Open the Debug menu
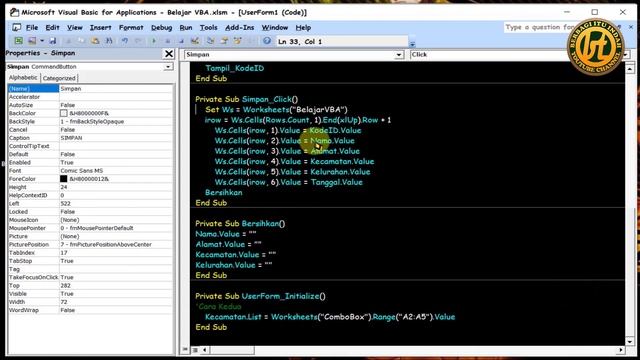 (x=162, y=27)
